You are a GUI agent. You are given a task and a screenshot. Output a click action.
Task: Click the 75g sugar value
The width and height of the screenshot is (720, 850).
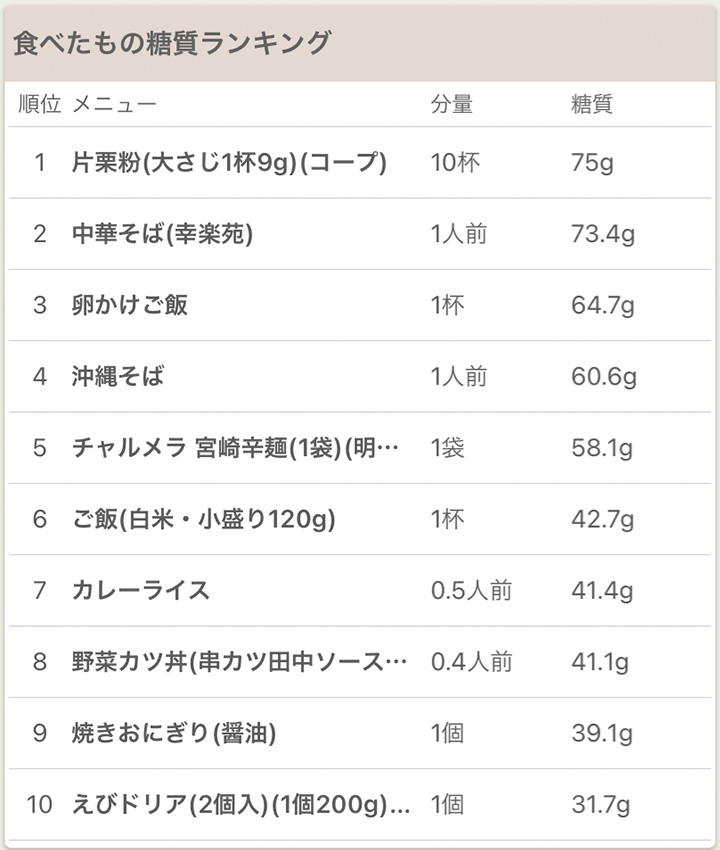click(593, 163)
